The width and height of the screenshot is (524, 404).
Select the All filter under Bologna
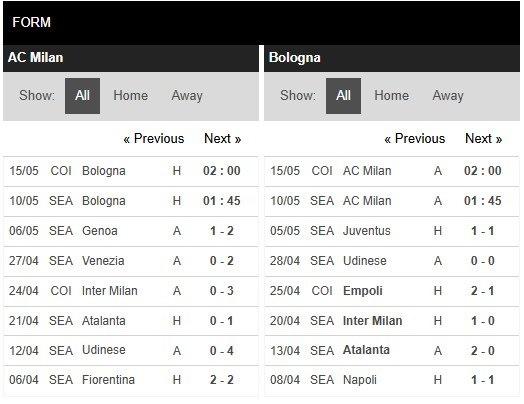pos(343,96)
